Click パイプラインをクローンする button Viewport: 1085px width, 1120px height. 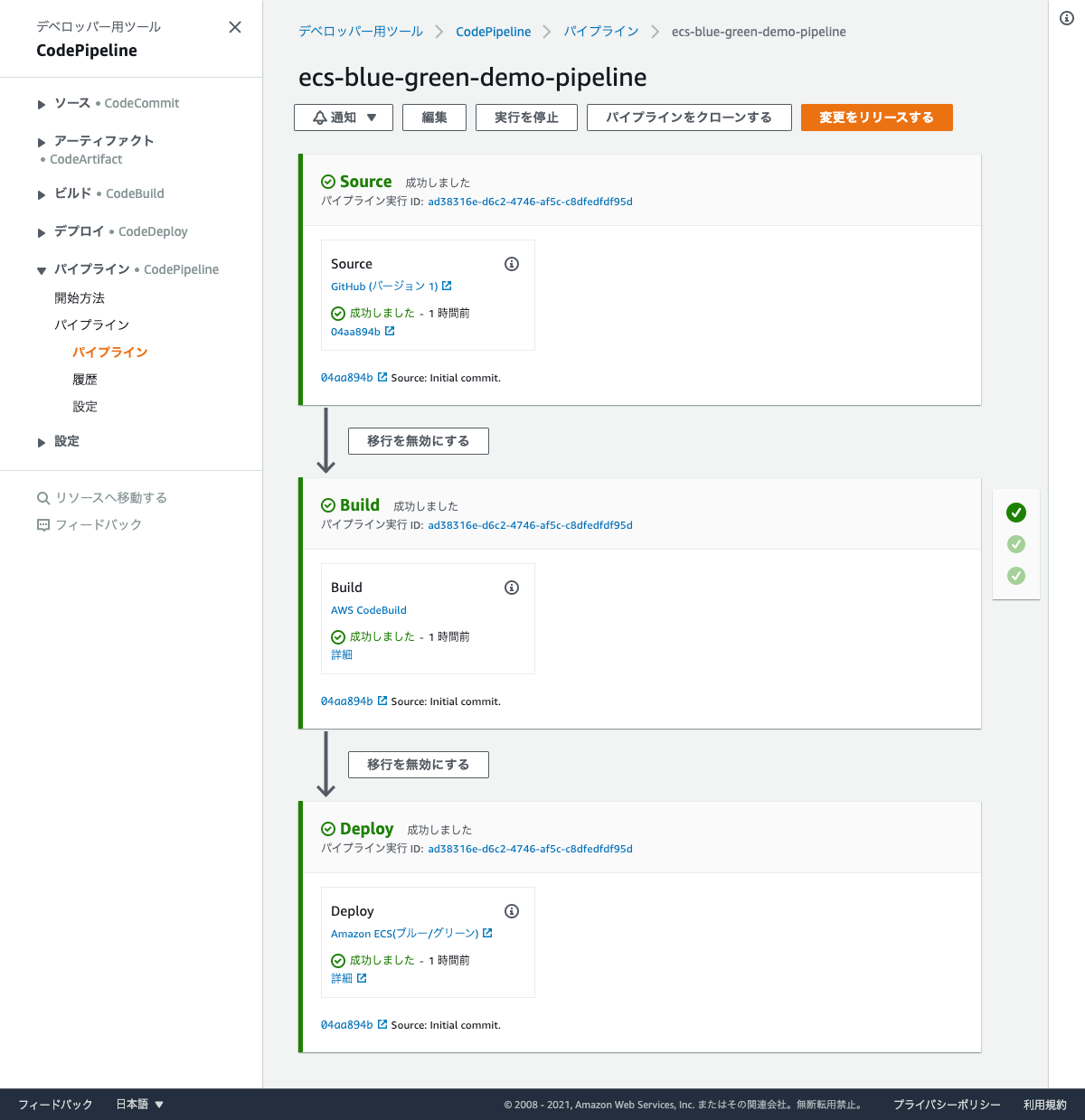[x=689, y=118]
